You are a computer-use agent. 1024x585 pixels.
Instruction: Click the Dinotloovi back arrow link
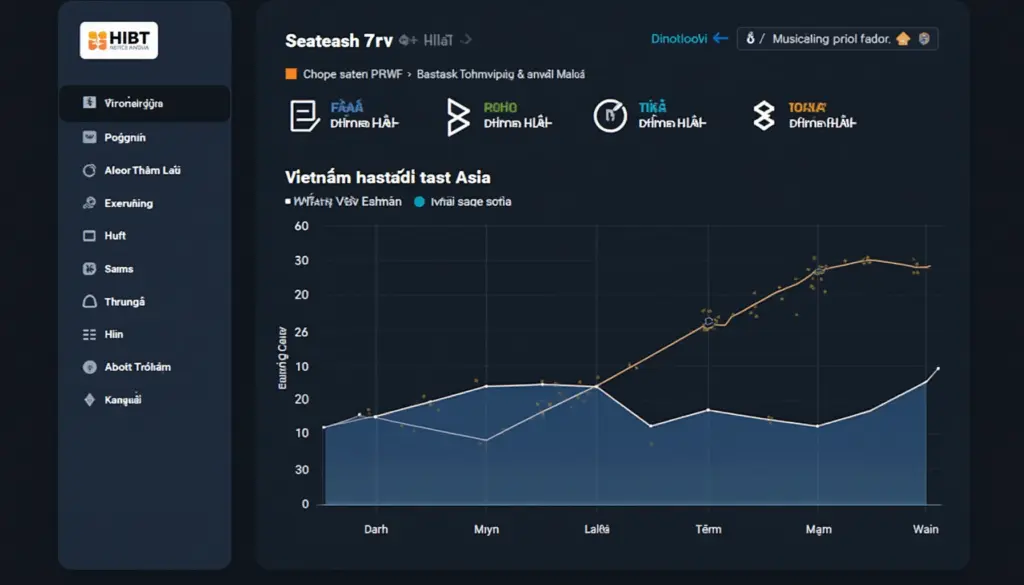click(689, 39)
